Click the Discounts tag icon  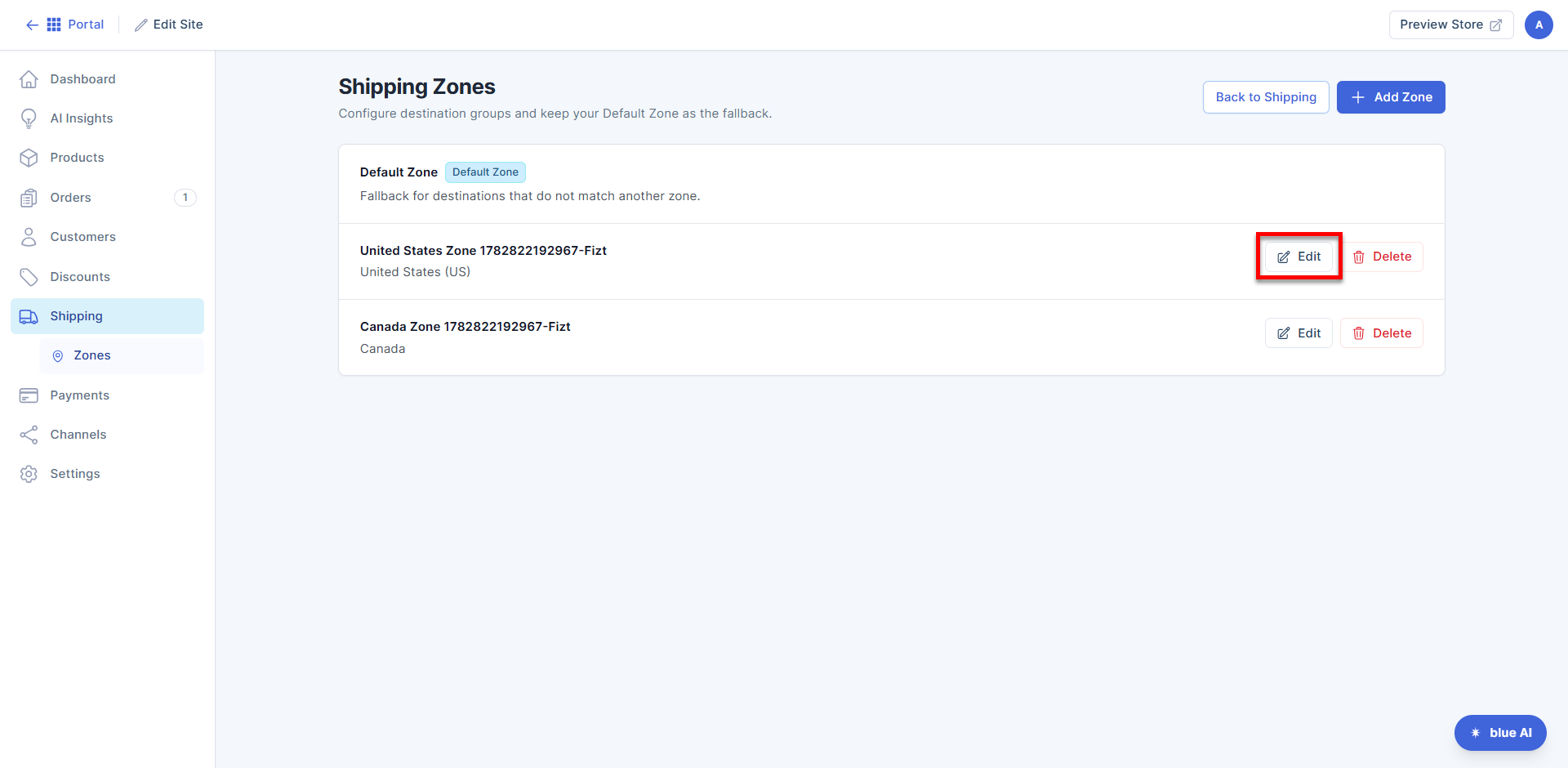[x=29, y=277]
